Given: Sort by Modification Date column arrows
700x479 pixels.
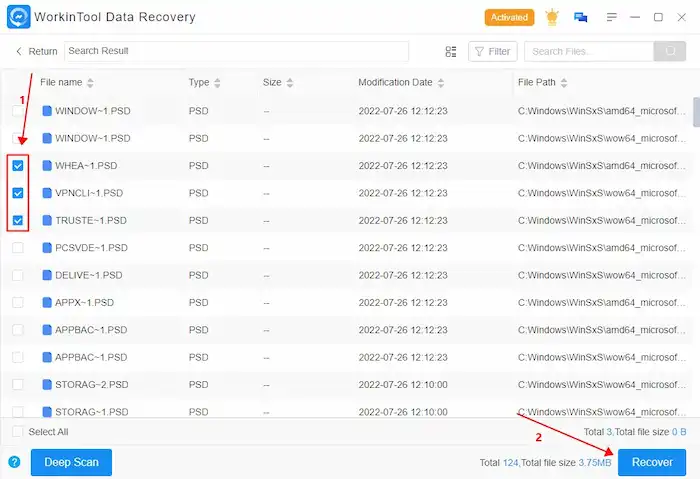Looking at the screenshot, I should point(441,83).
